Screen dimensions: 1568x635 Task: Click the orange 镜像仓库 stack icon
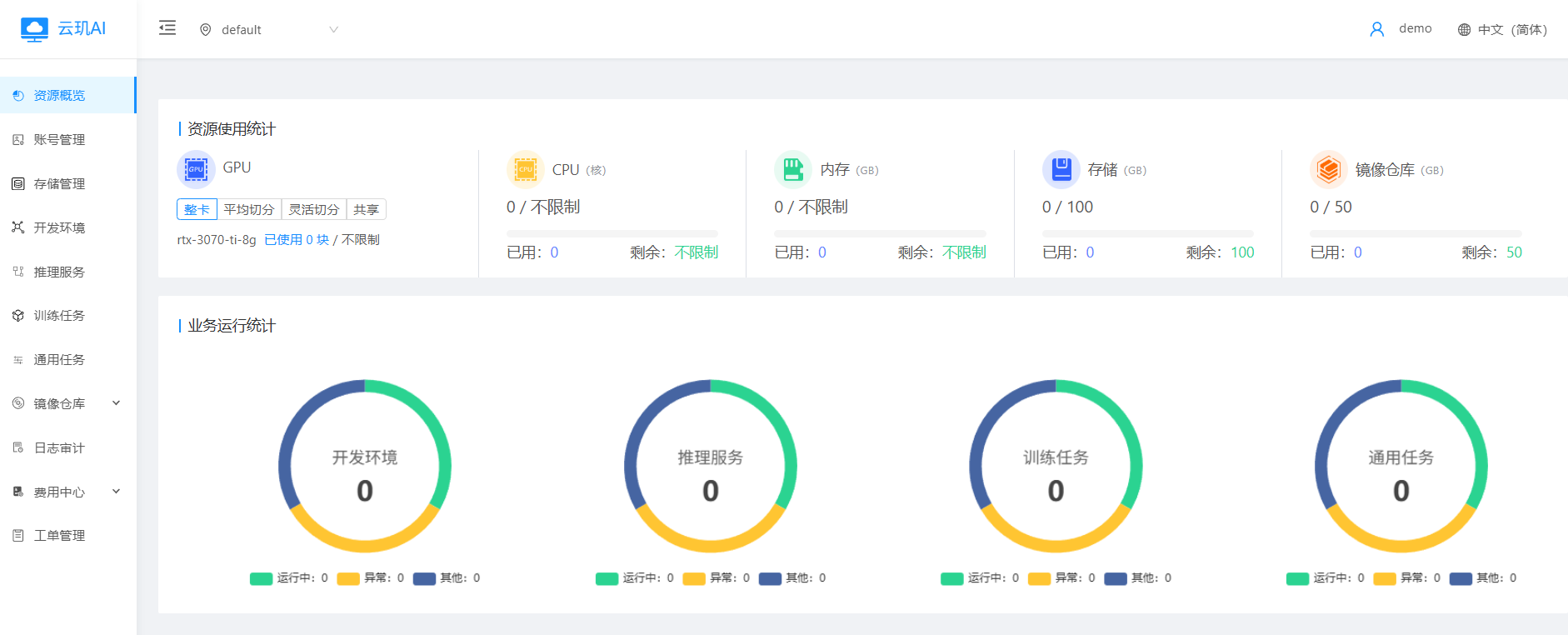coord(1328,170)
